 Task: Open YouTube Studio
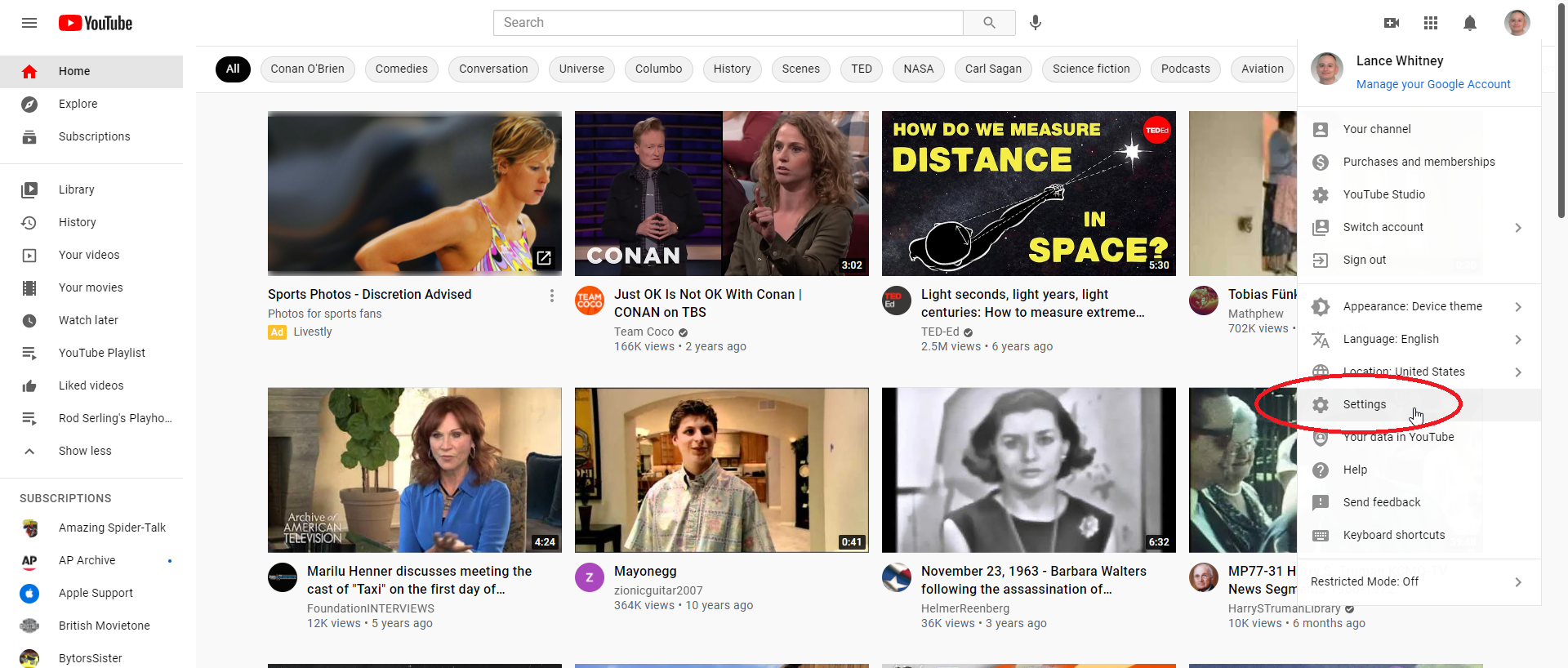[x=1419, y=194]
